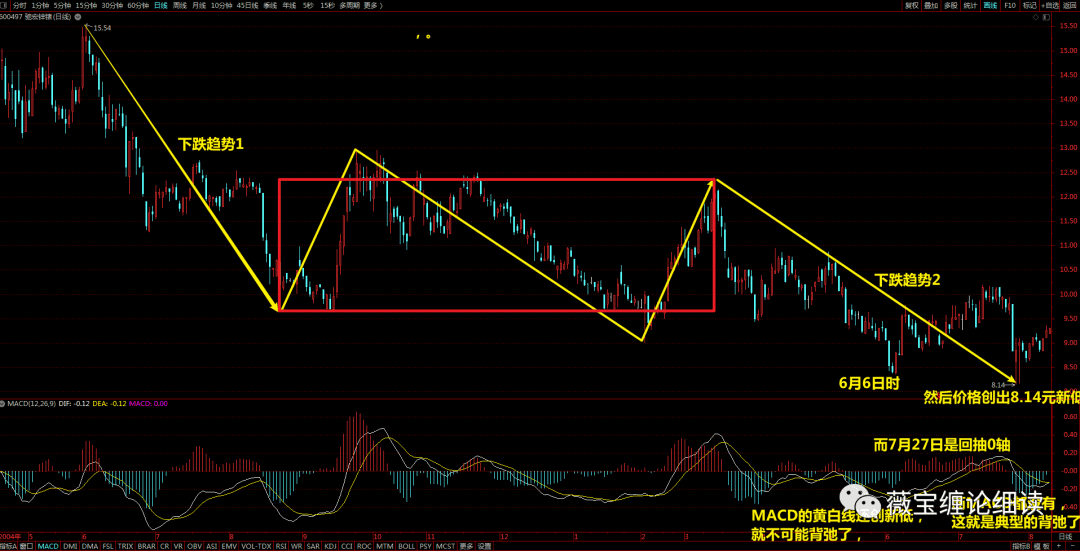Image resolution: width=1080 pixels, height=551 pixels.
Task: Select the MTM indicator tab
Action: (x=384, y=546)
